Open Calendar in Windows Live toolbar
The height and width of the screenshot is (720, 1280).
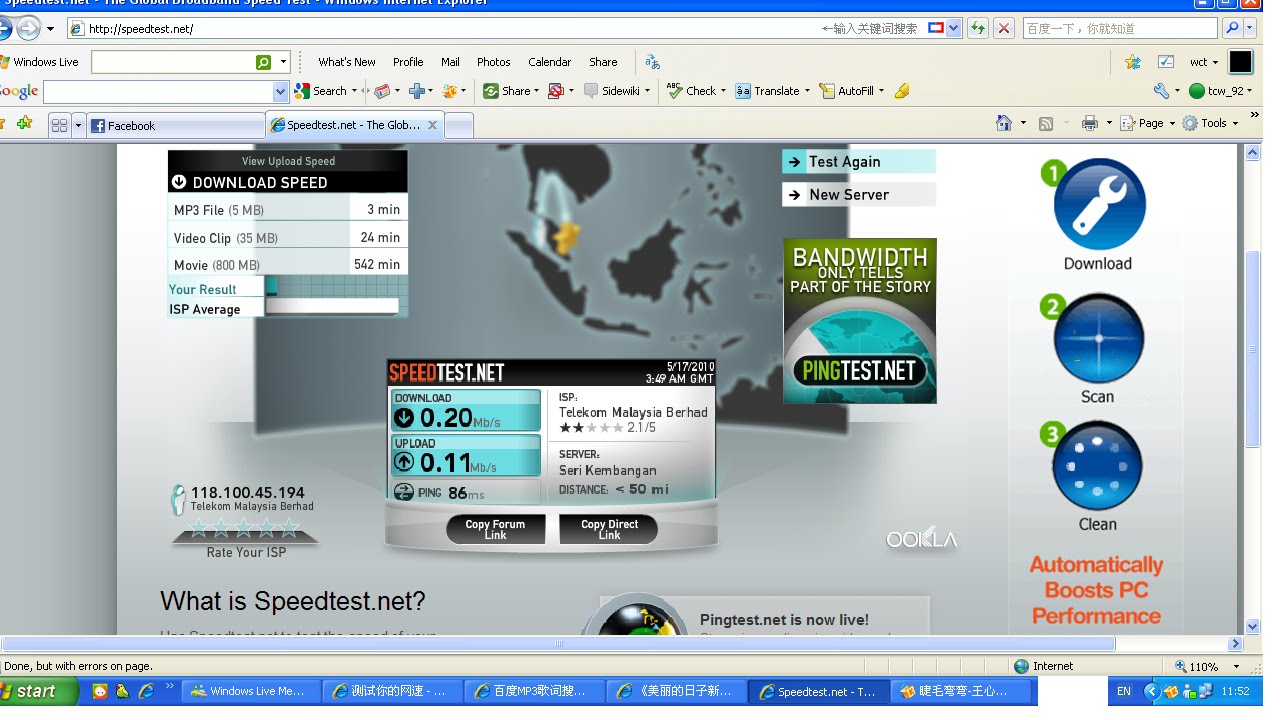click(549, 62)
